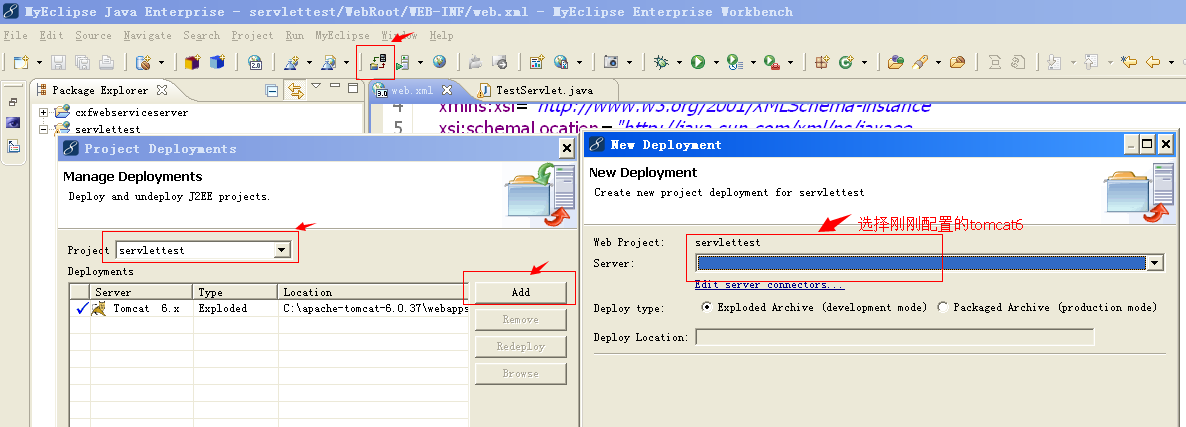Click the restore view icon in left sidebar

pos(13,102)
